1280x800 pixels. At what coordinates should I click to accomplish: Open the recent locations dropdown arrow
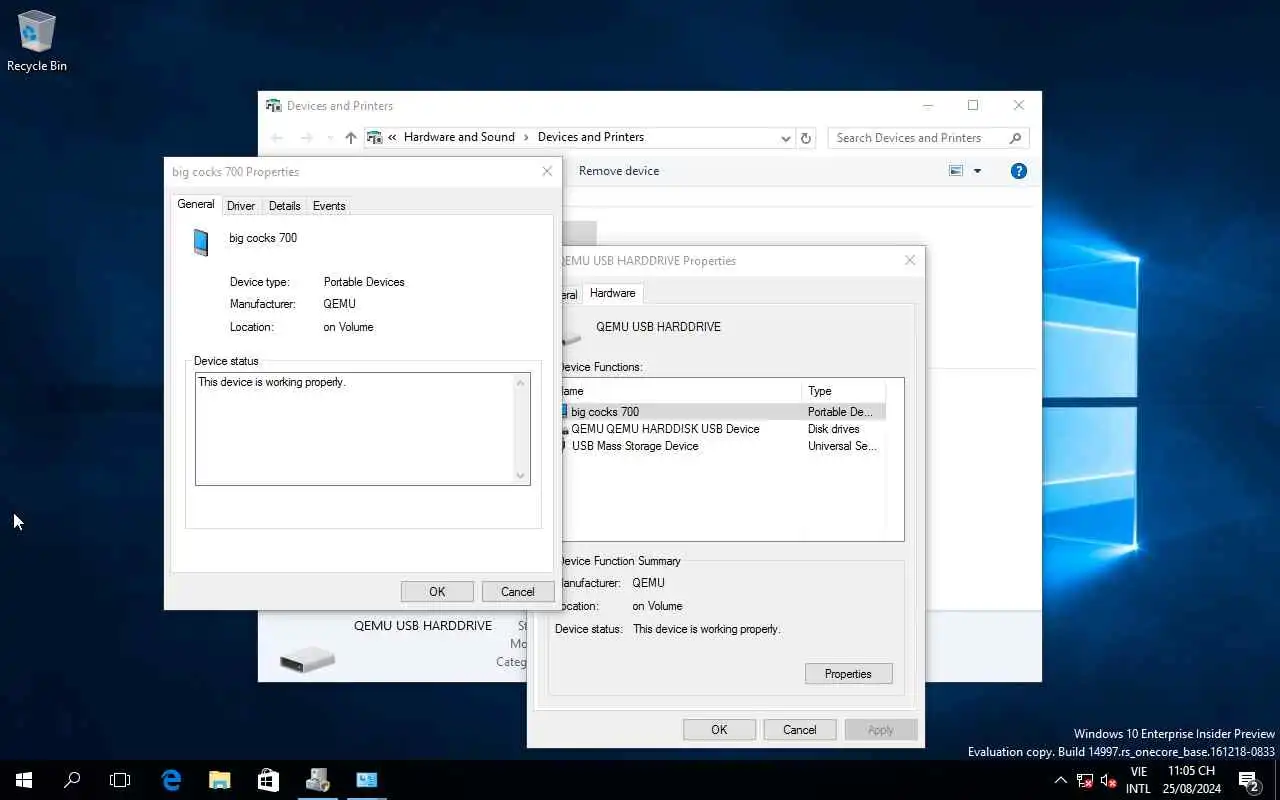(x=330, y=138)
